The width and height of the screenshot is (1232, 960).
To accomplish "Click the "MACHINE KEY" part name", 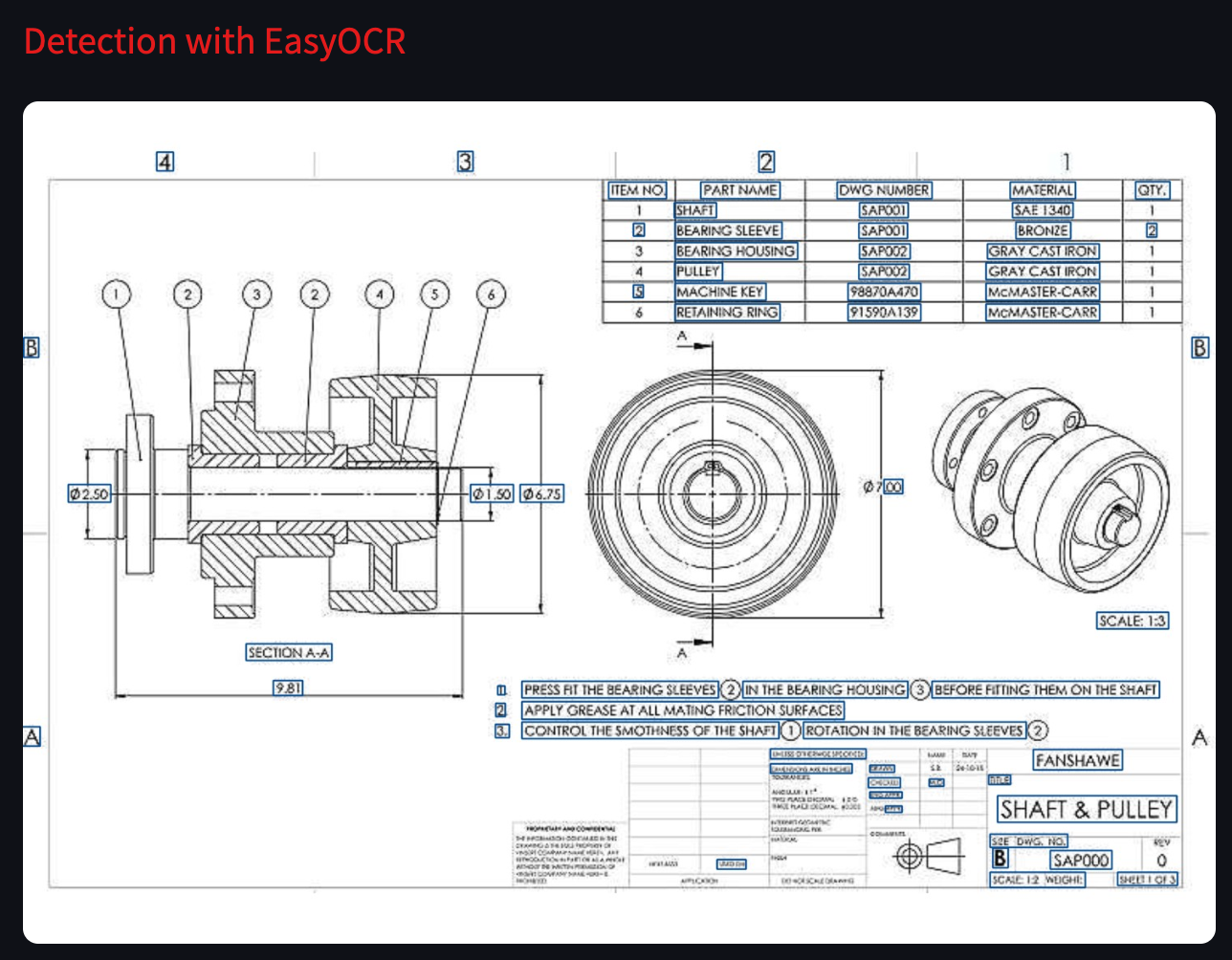I will [720, 292].
